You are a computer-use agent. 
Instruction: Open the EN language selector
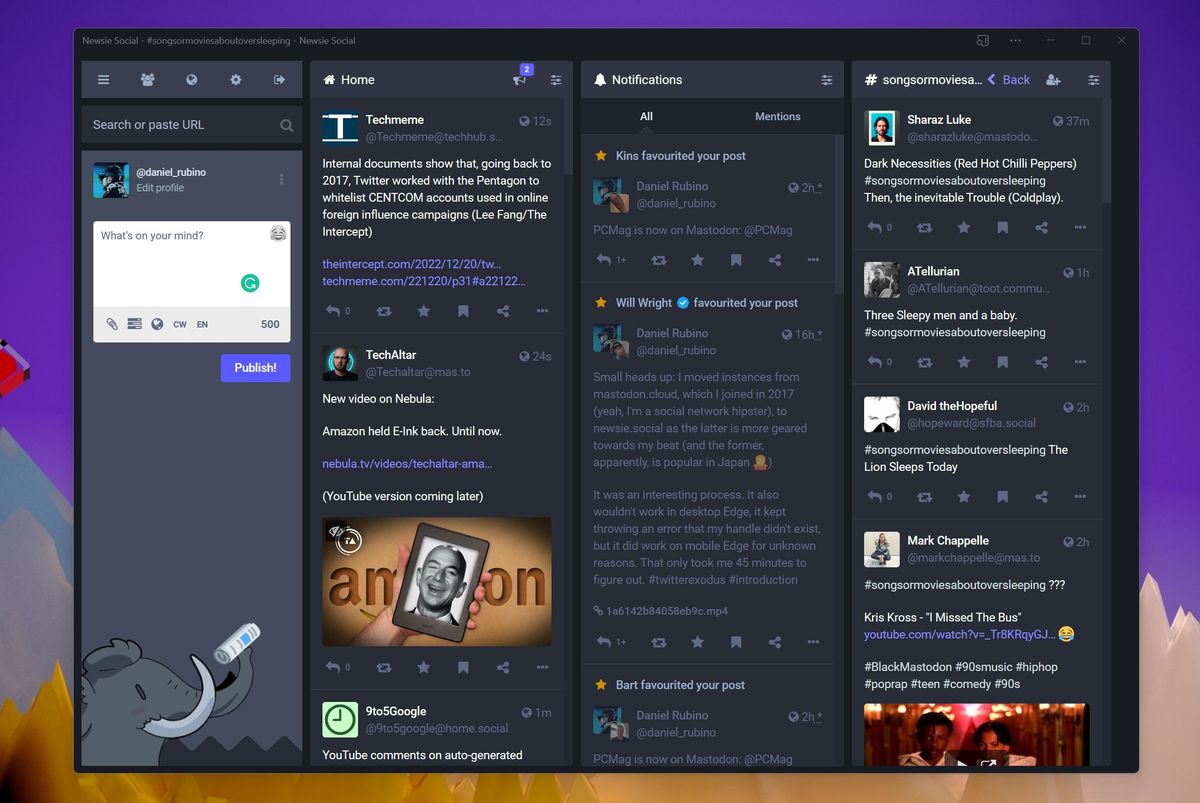click(x=202, y=324)
